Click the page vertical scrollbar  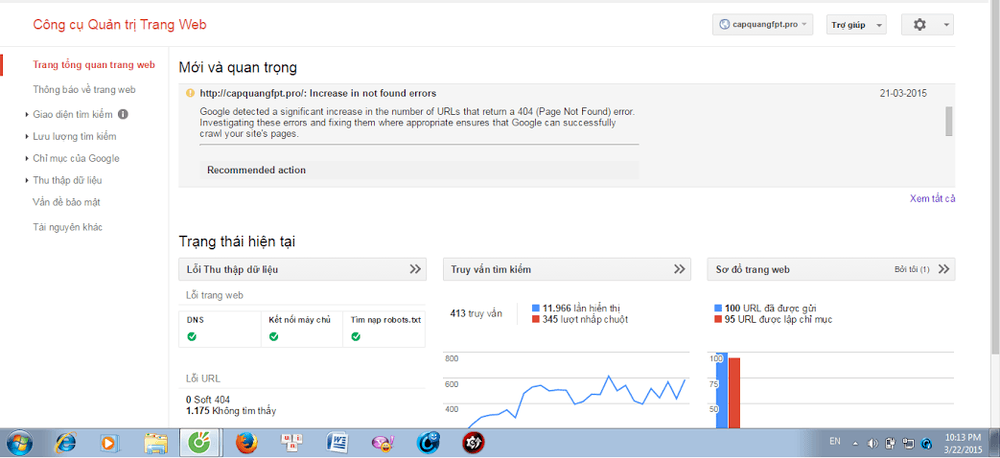(995, 179)
